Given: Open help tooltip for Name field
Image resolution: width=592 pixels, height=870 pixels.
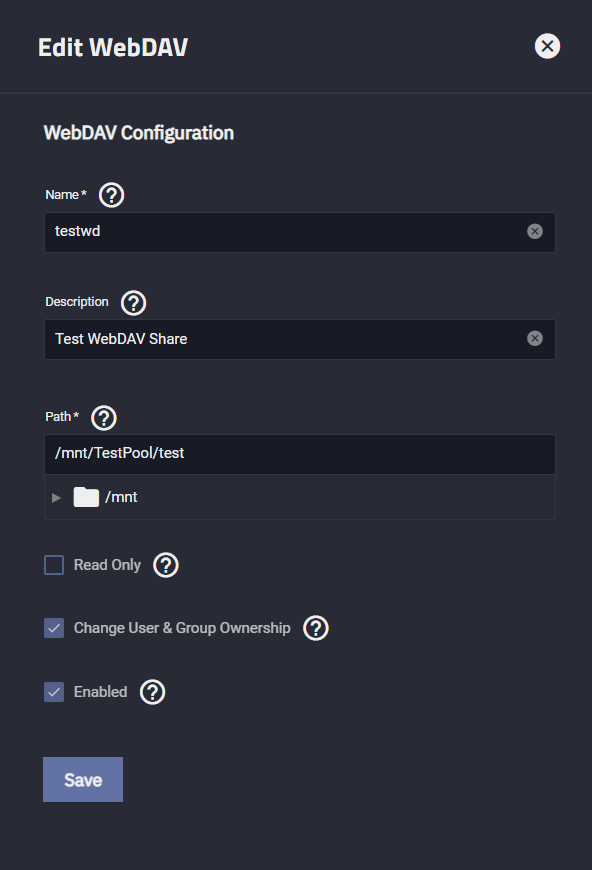Looking at the screenshot, I should pos(112,195).
